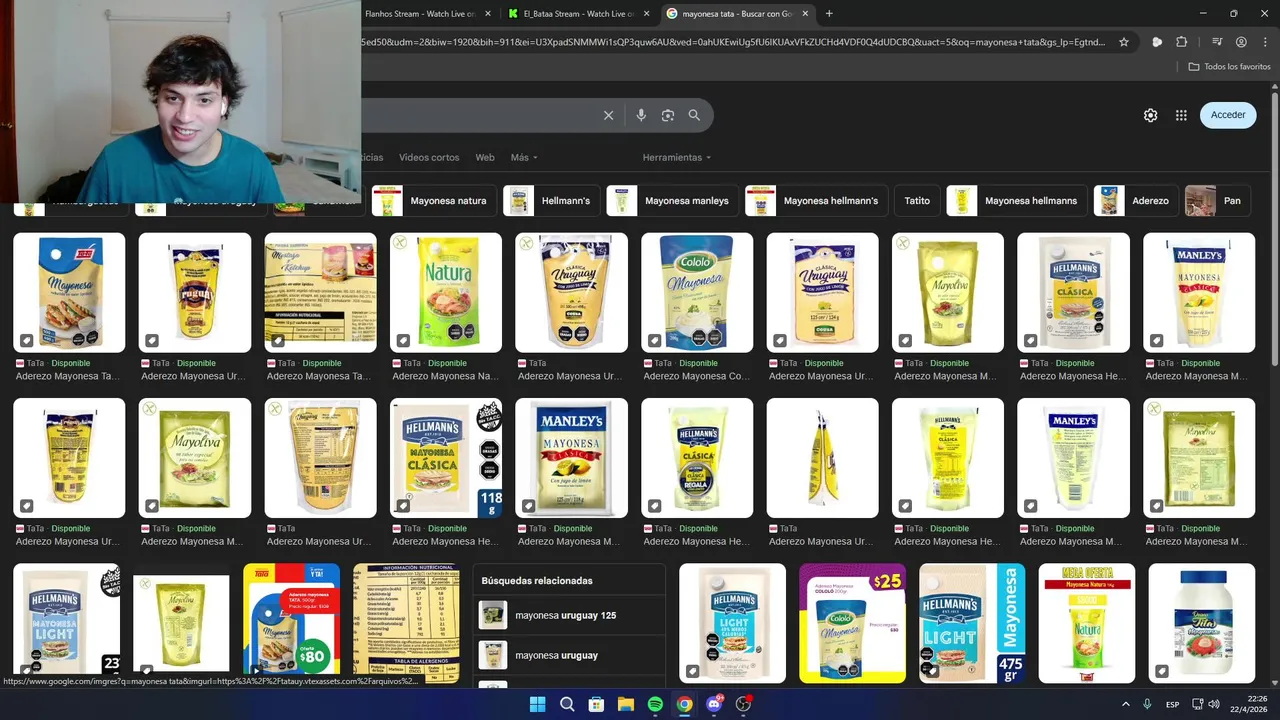
Task: Open the green Natura mayonesa image result
Action: click(446, 293)
